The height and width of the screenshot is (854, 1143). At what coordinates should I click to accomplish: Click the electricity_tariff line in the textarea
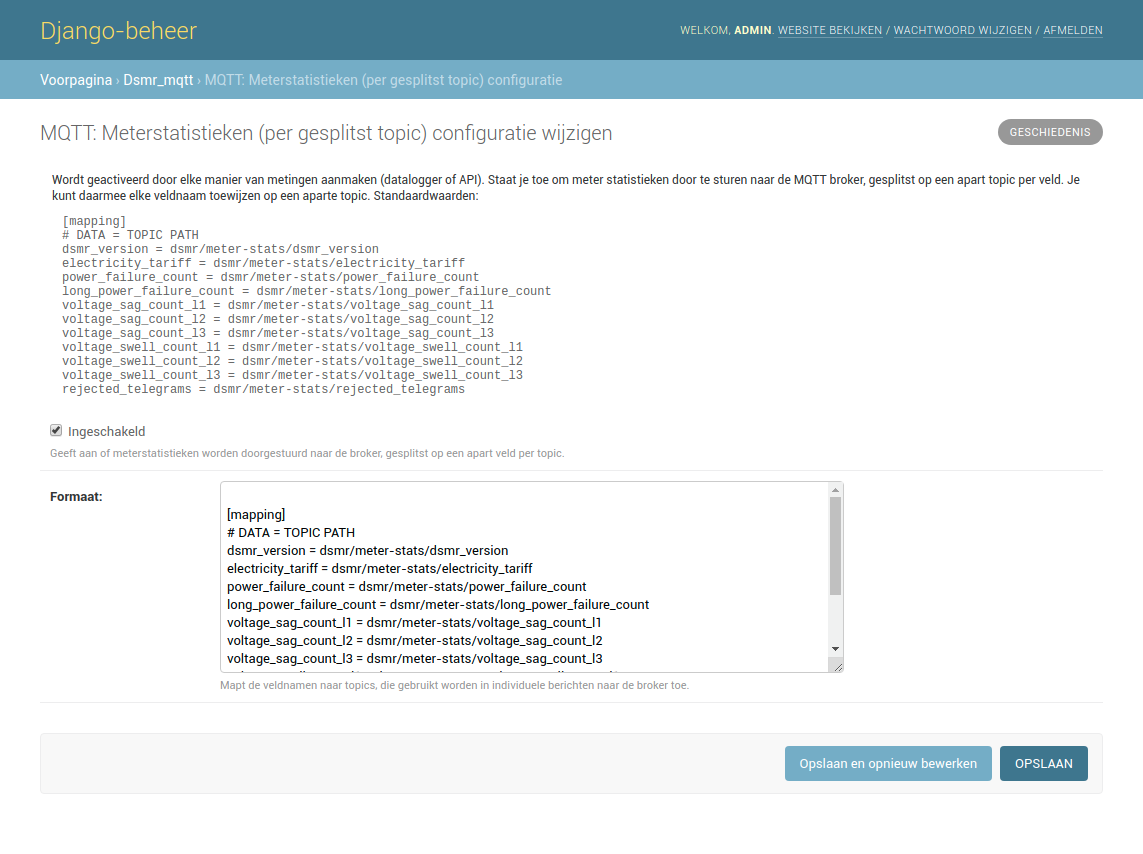pos(379,568)
